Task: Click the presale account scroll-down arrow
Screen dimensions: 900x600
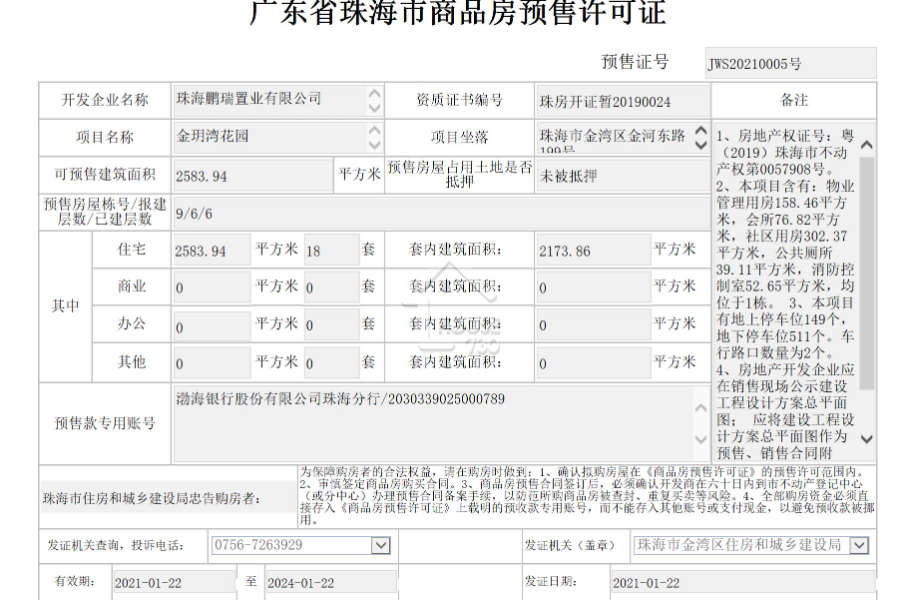Action: (701, 439)
